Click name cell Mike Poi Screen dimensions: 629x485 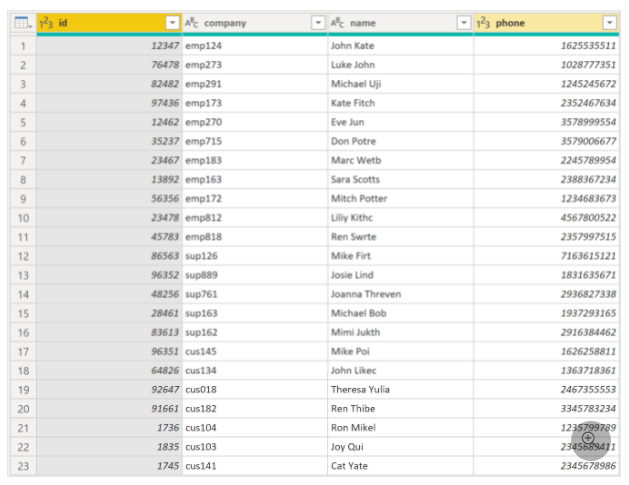(x=401, y=352)
